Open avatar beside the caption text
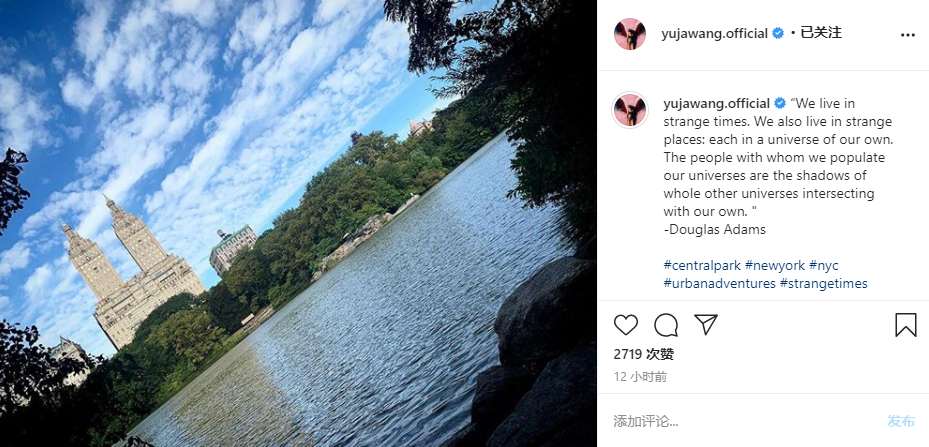The width and height of the screenshot is (929, 447). pyautogui.click(x=630, y=110)
